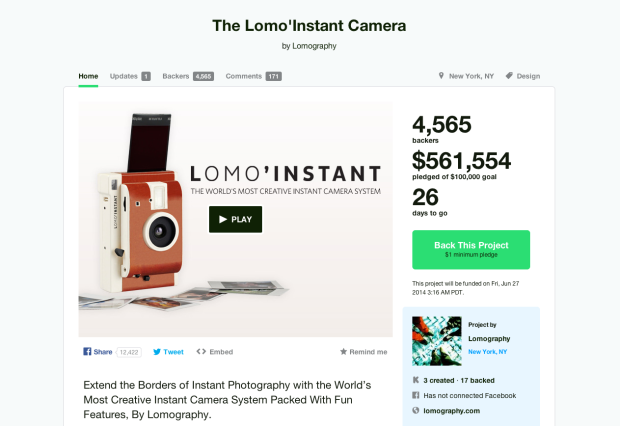Screen dimensions: 620x426
Task: Open the Backers tab
Action: click(x=188, y=76)
